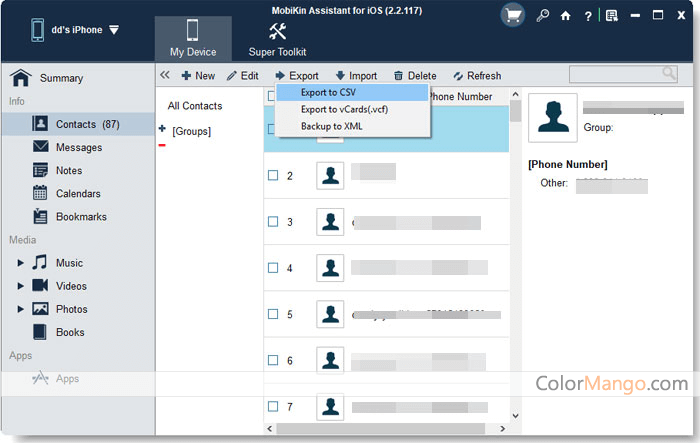This screenshot has height=443, width=700.
Task: Tick the checkbox for contact 2
Action: 273,175
